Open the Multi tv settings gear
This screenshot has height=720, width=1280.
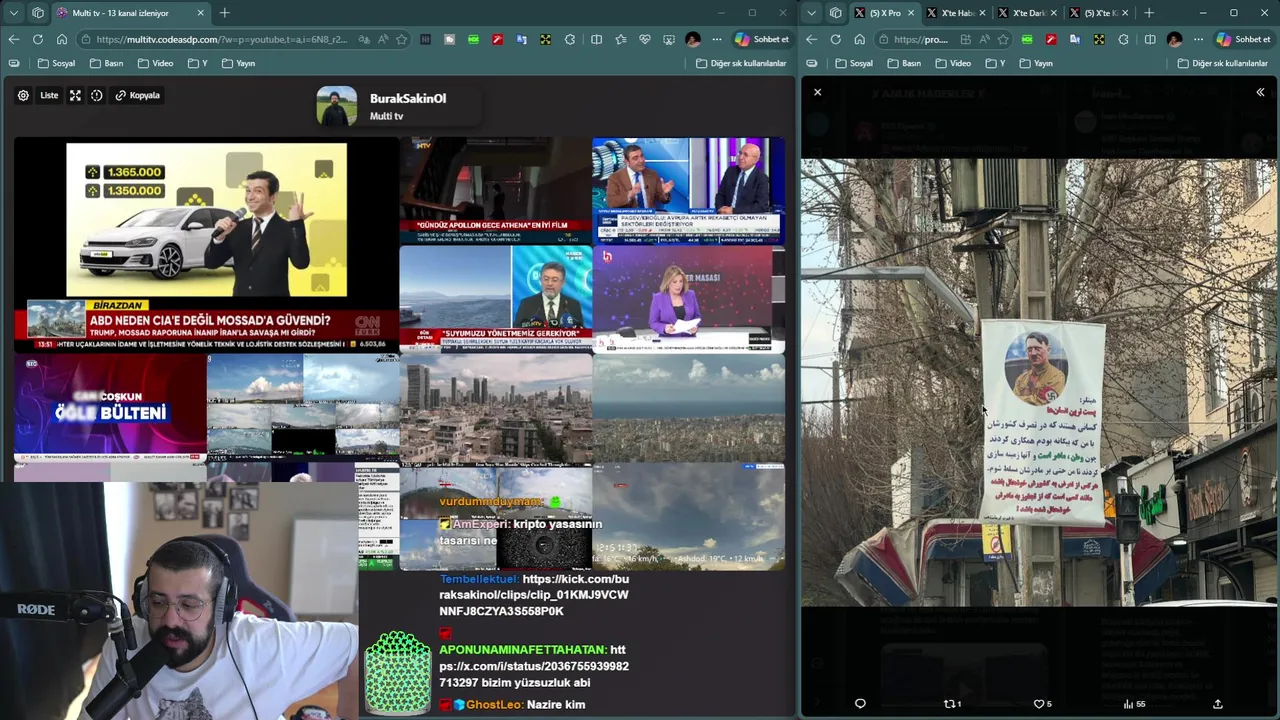(23, 95)
